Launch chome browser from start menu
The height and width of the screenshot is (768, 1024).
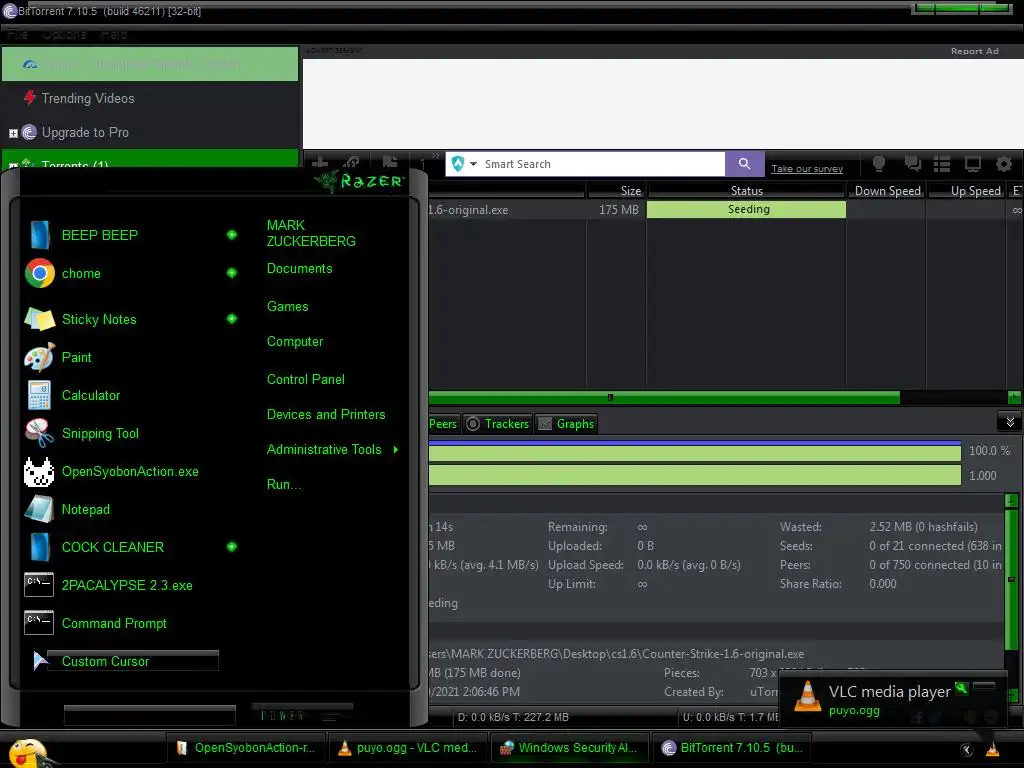(x=81, y=274)
